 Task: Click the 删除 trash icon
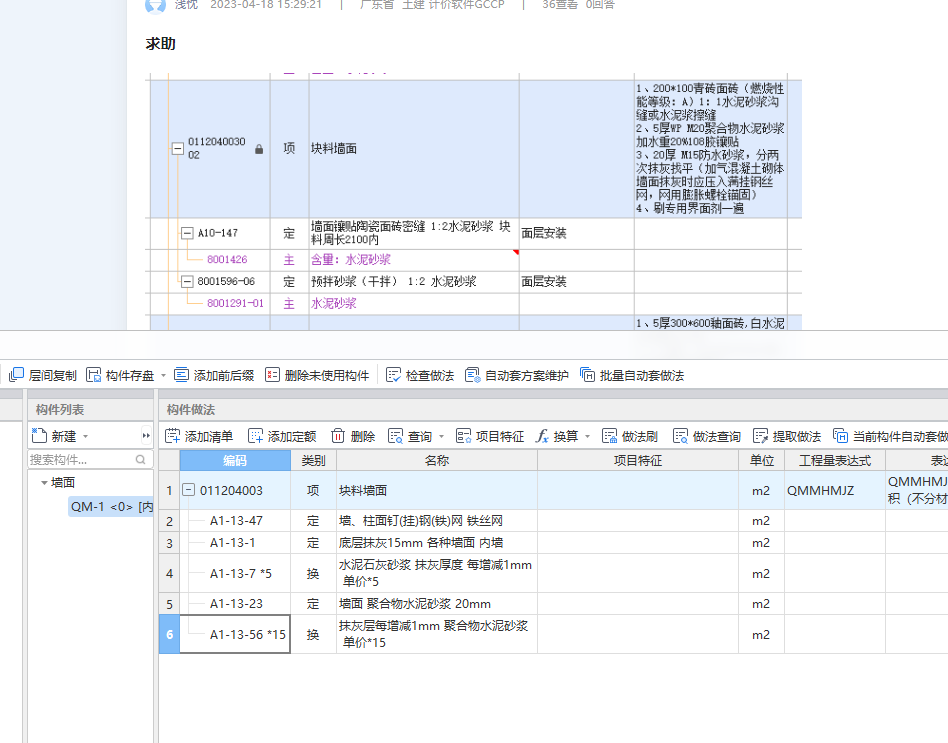coord(338,436)
